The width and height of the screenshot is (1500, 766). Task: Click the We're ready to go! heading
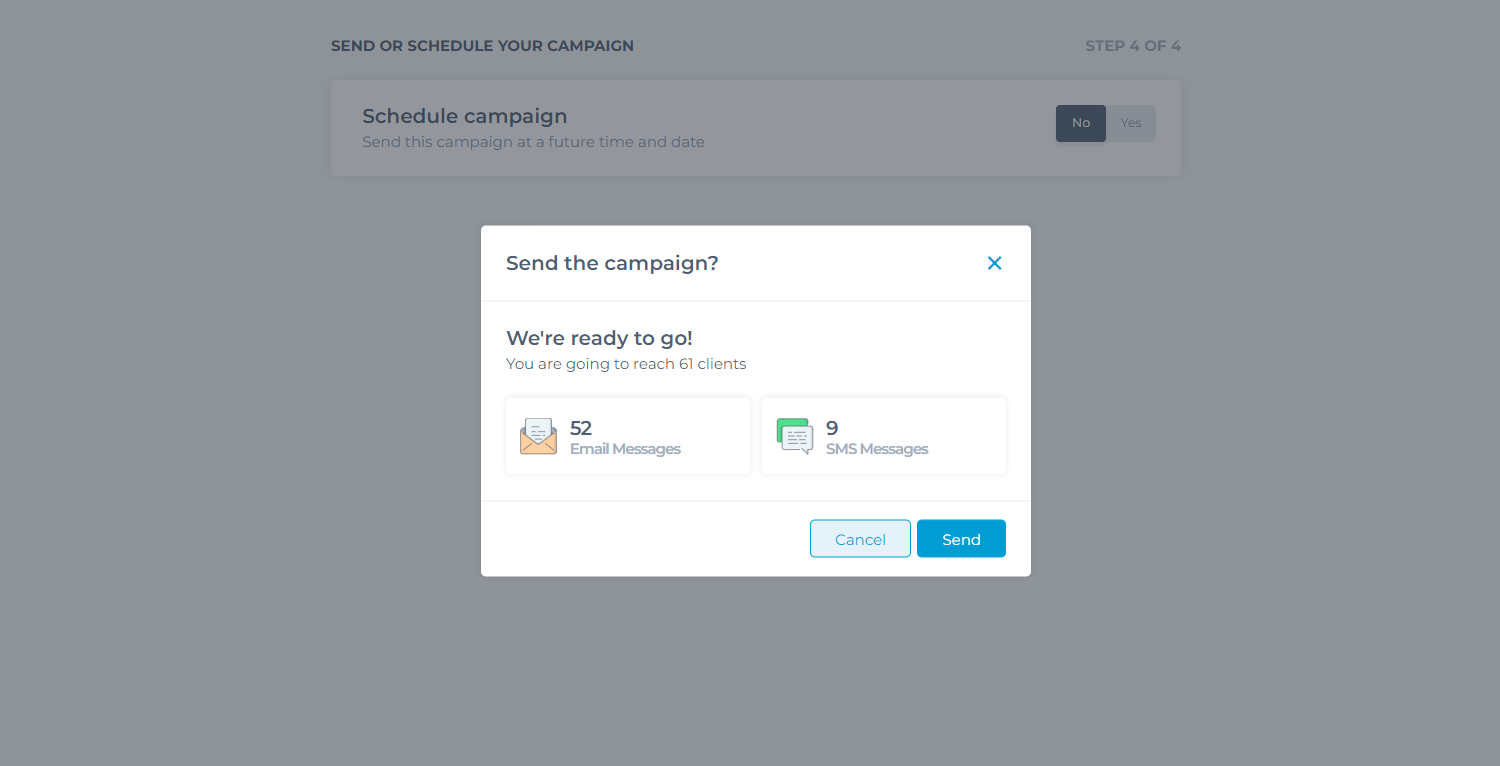[599, 338]
